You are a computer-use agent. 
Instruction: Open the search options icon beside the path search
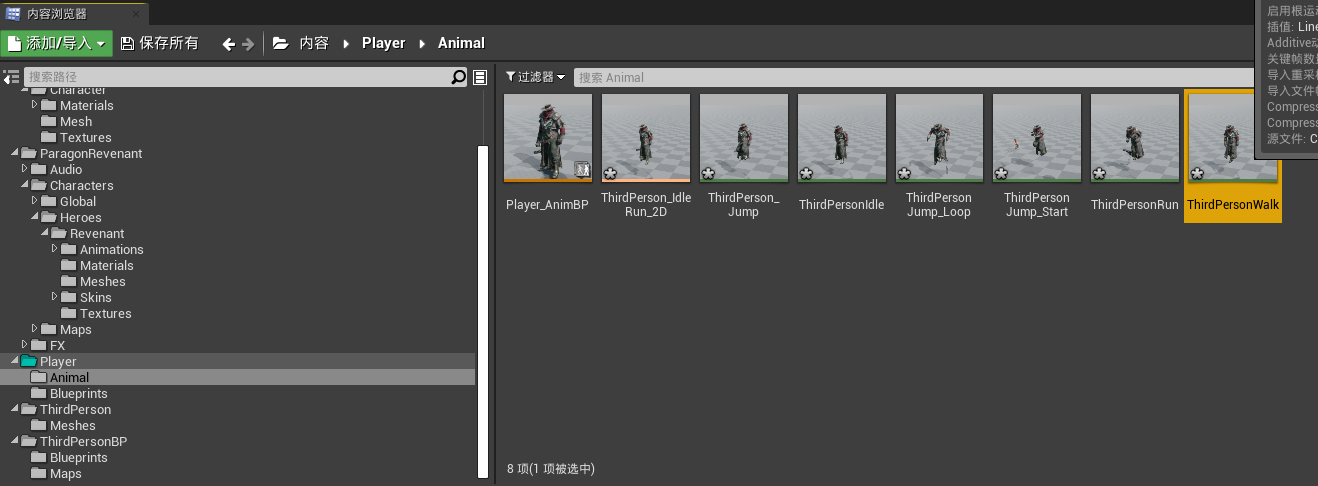pyautogui.click(x=480, y=77)
